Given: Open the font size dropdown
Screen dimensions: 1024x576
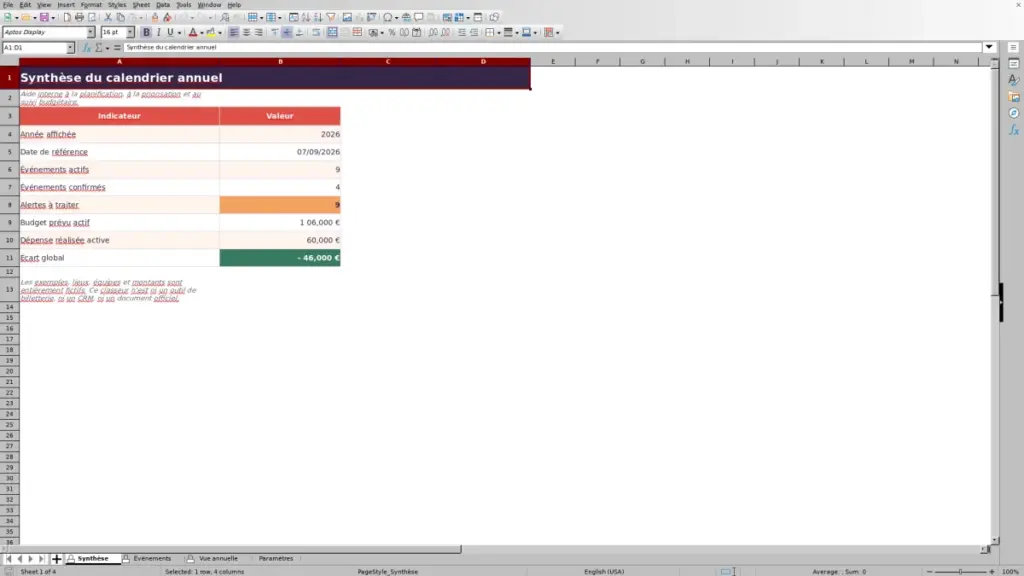Looking at the screenshot, I should (x=130, y=33).
